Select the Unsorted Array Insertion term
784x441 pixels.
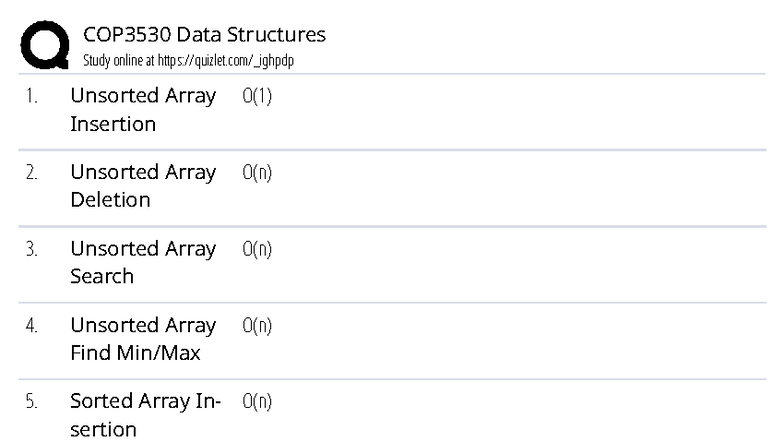coord(142,110)
